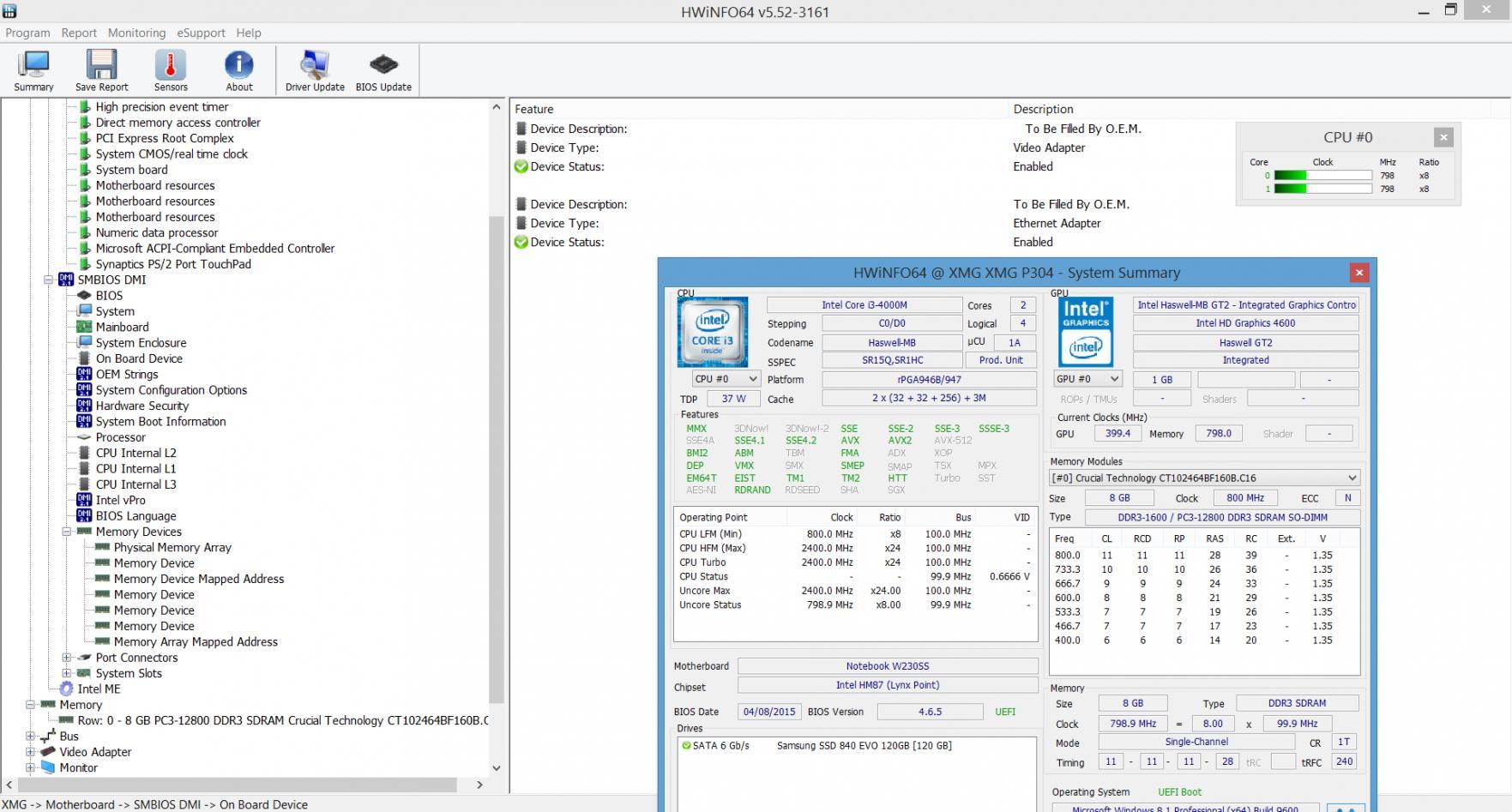Select the 8 GB PC3-12800 memory row
The image size is (1512, 812).
[x=283, y=720]
